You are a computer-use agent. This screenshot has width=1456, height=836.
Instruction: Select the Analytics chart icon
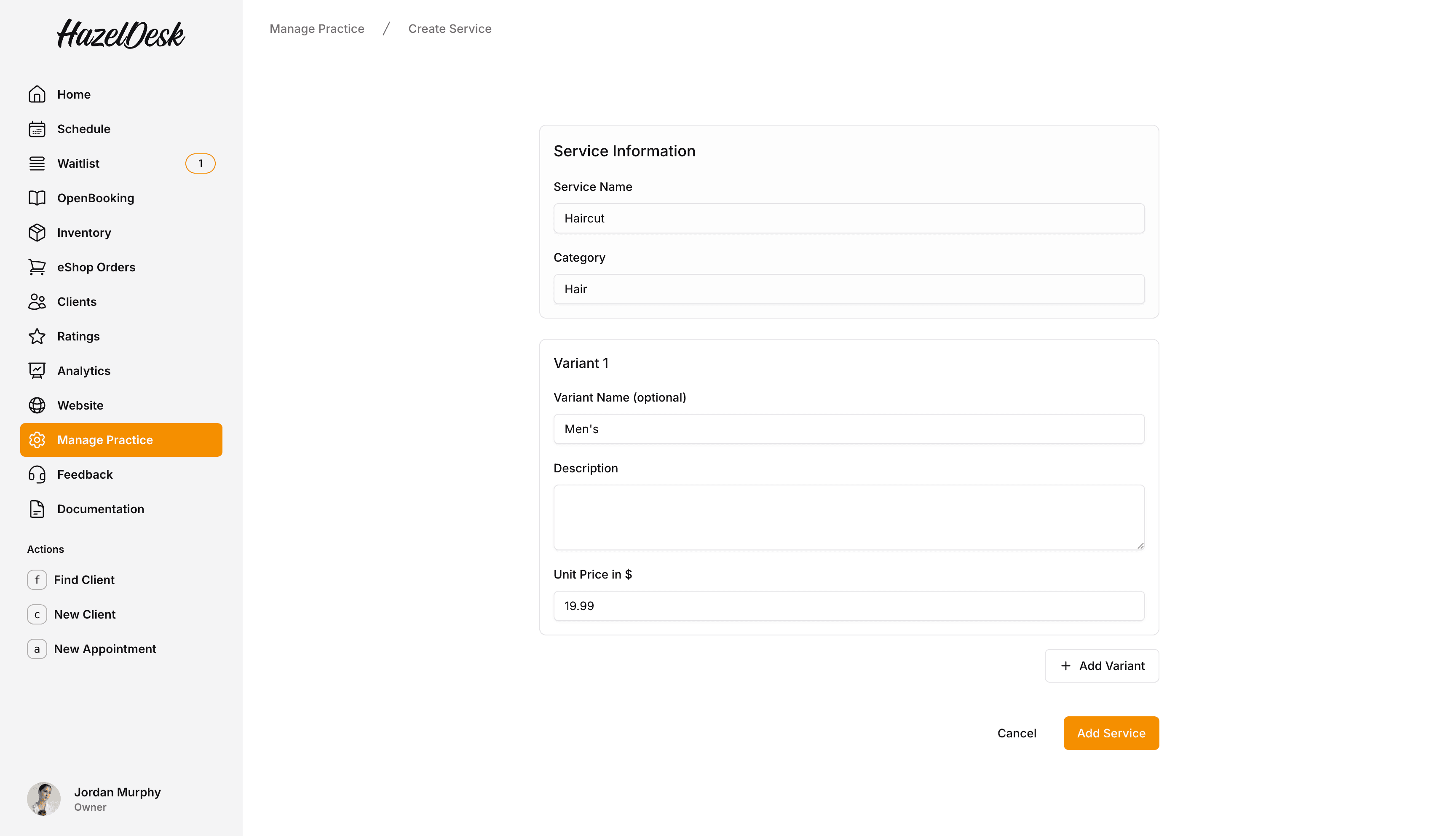(x=37, y=370)
